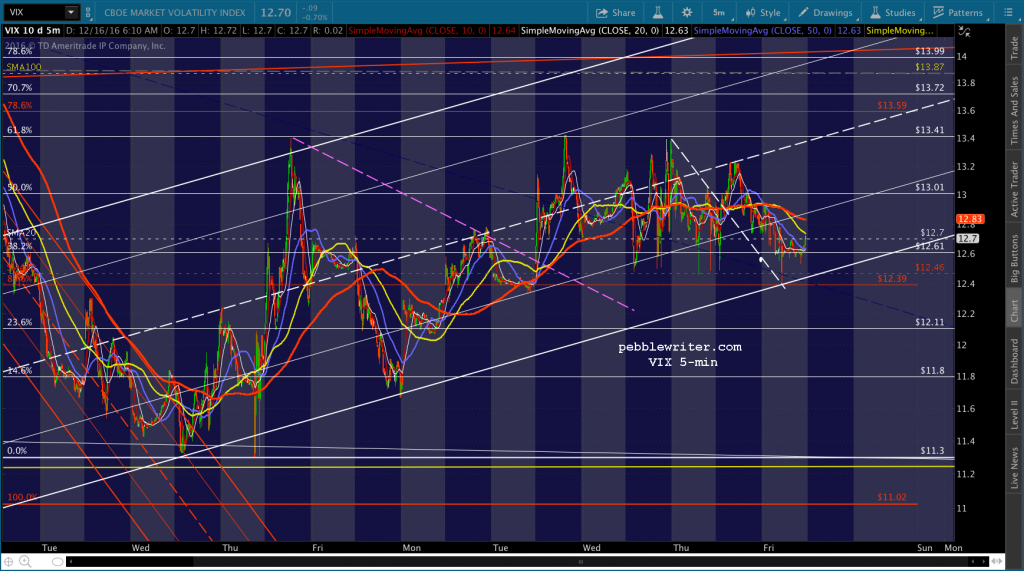
Task: Click the $13.41 level label
Action: point(929,130)
